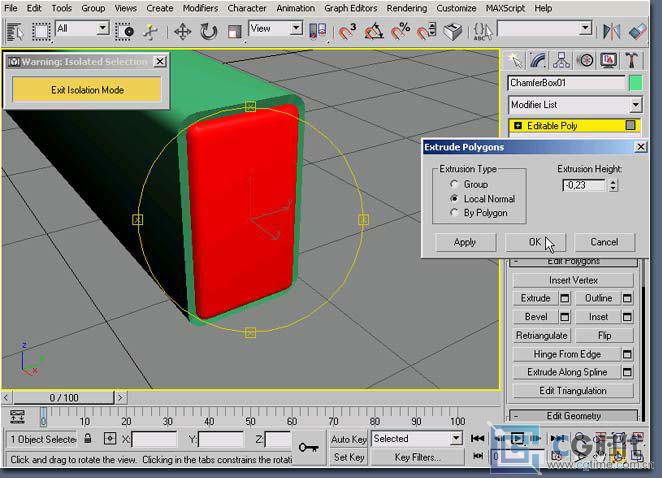Confirm extrusion with OK button
Screen dimensions: 662x478
pyautogui.click(x=535, y=242)
